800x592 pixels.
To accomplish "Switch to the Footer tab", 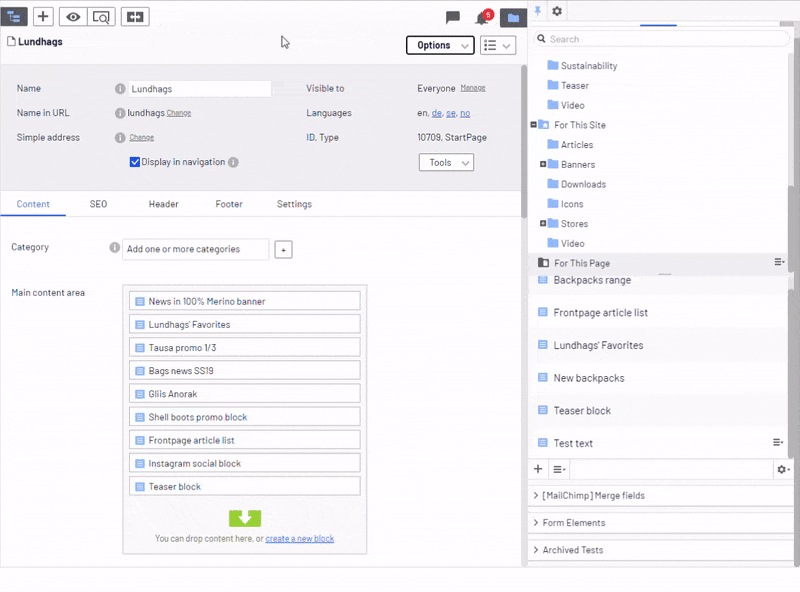I will click(x=229, y=204).
